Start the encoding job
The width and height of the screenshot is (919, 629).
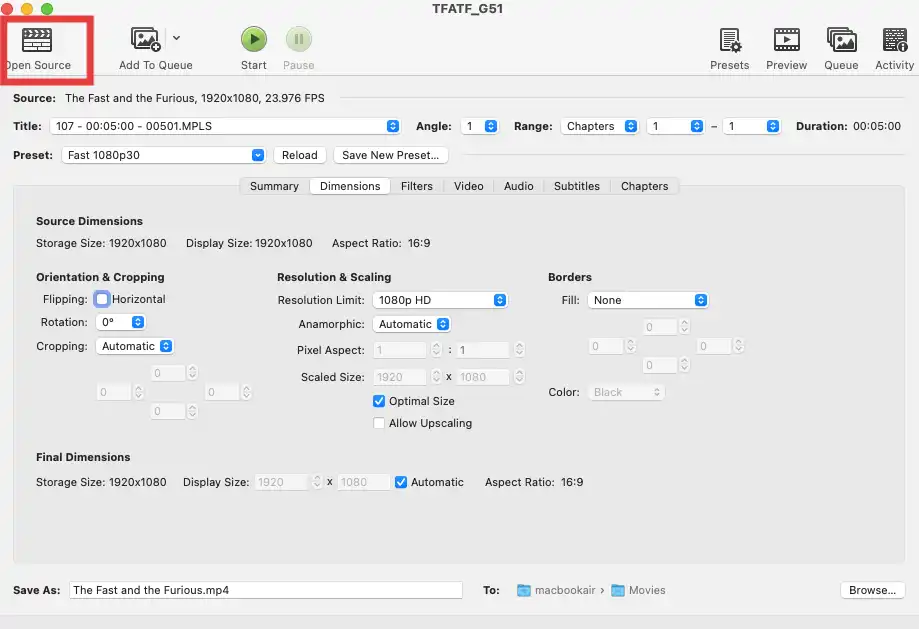click(x=253, y=41)
